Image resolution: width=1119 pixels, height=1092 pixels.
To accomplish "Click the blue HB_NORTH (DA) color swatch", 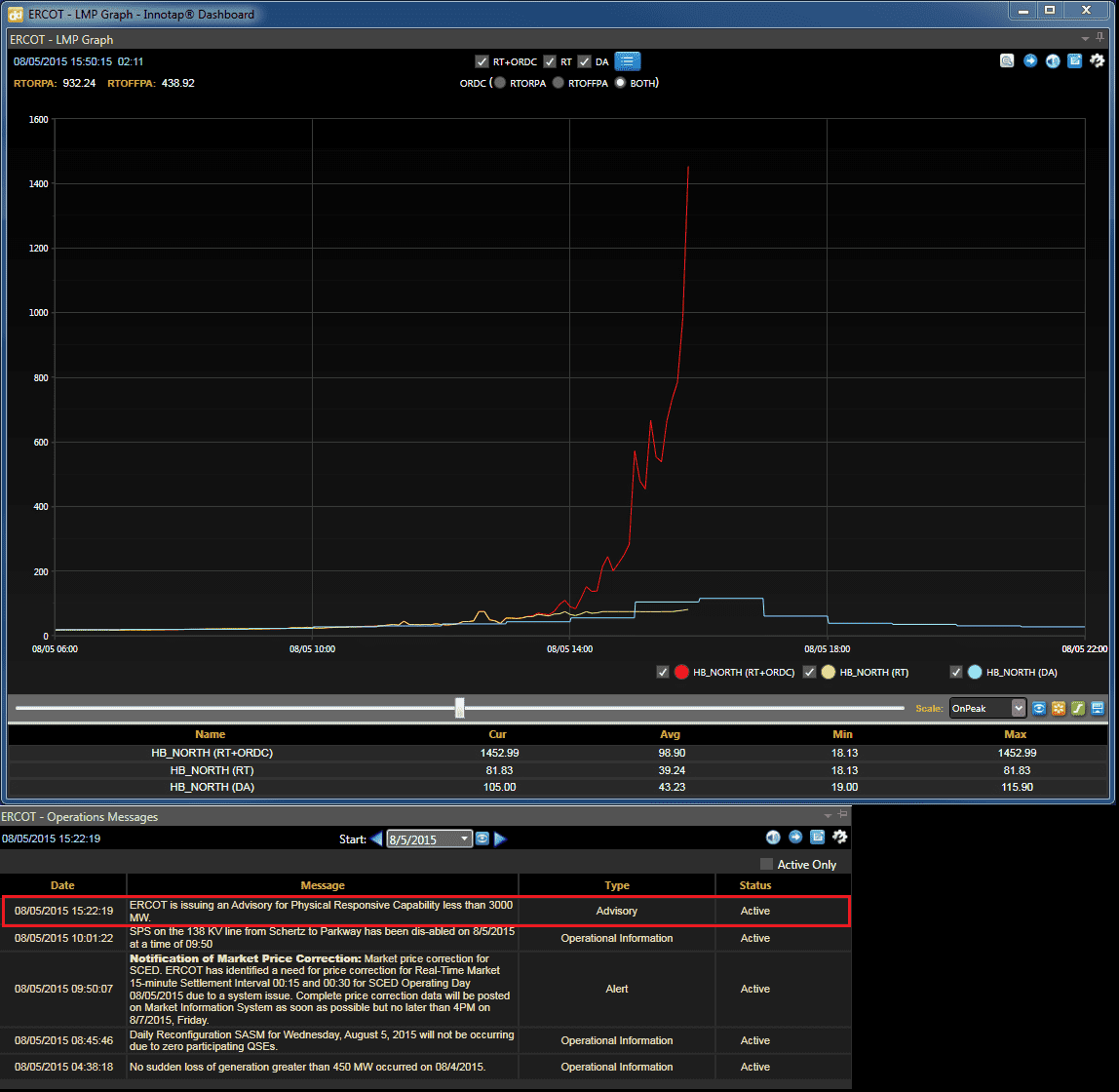I will tap(975, 672).
